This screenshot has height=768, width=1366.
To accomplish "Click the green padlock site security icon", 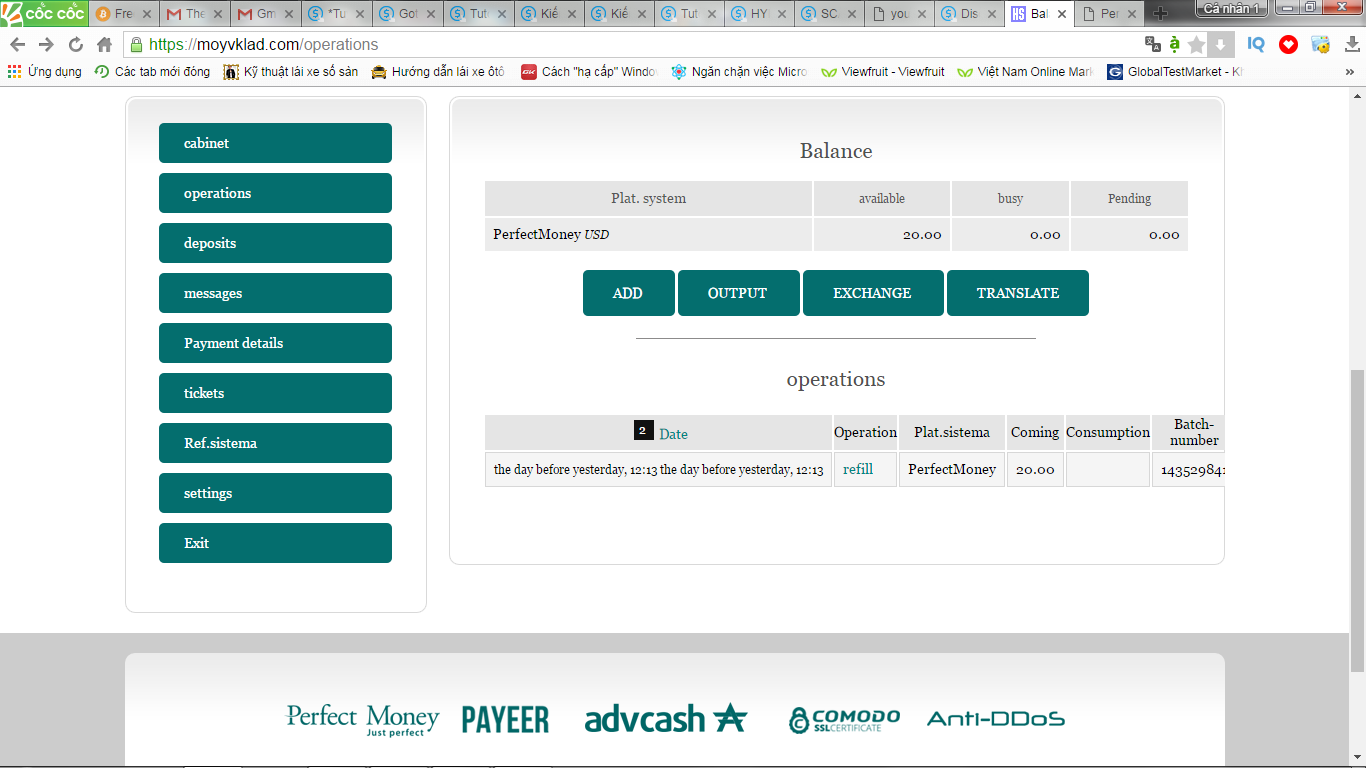I will click(136, 45).
